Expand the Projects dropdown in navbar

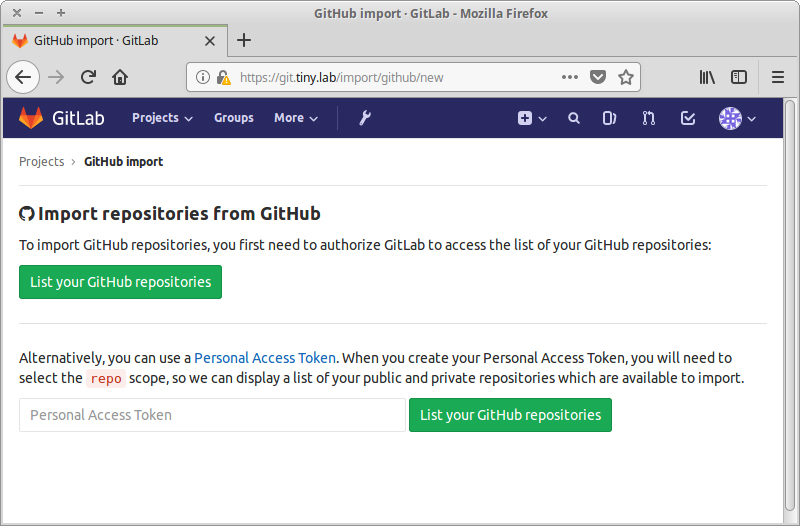click(x=162, y=118)
